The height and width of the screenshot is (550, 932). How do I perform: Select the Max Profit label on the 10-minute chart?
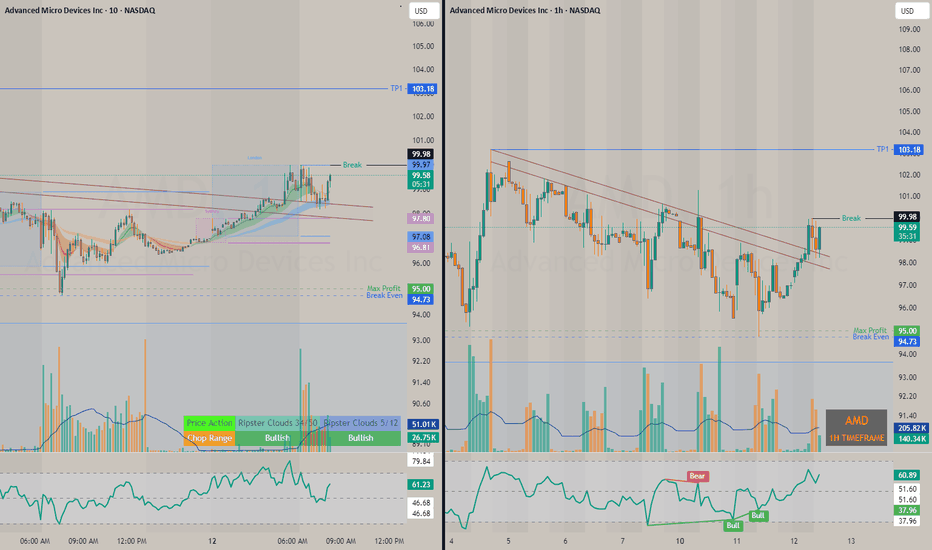click(x=383, y=288)
